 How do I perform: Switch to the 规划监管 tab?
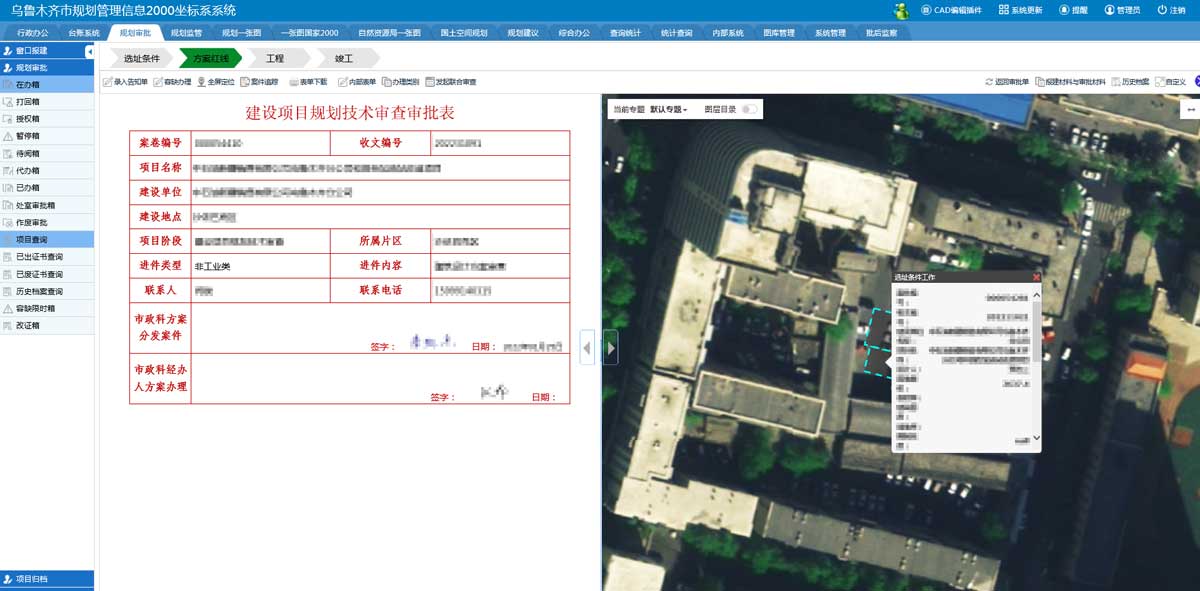point(186,33)
